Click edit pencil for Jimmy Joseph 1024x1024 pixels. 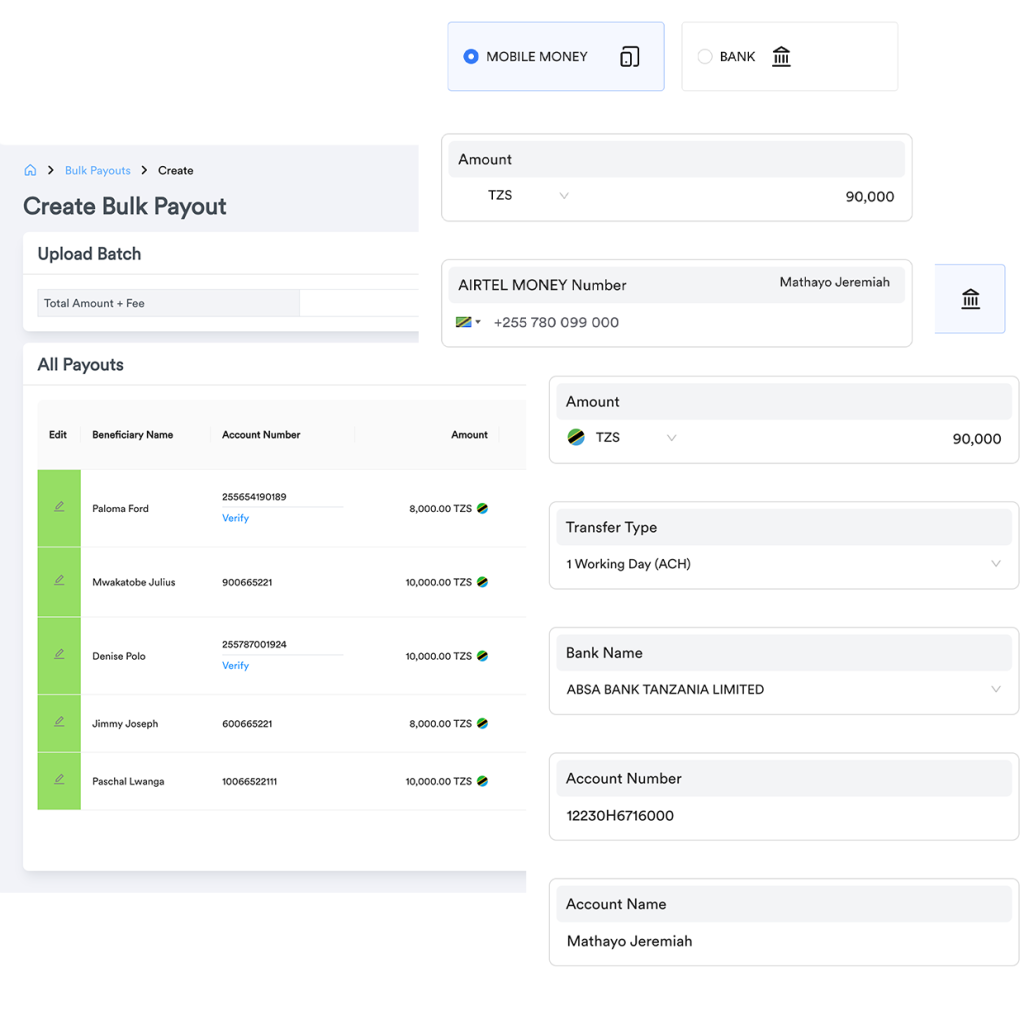point(59,722)
